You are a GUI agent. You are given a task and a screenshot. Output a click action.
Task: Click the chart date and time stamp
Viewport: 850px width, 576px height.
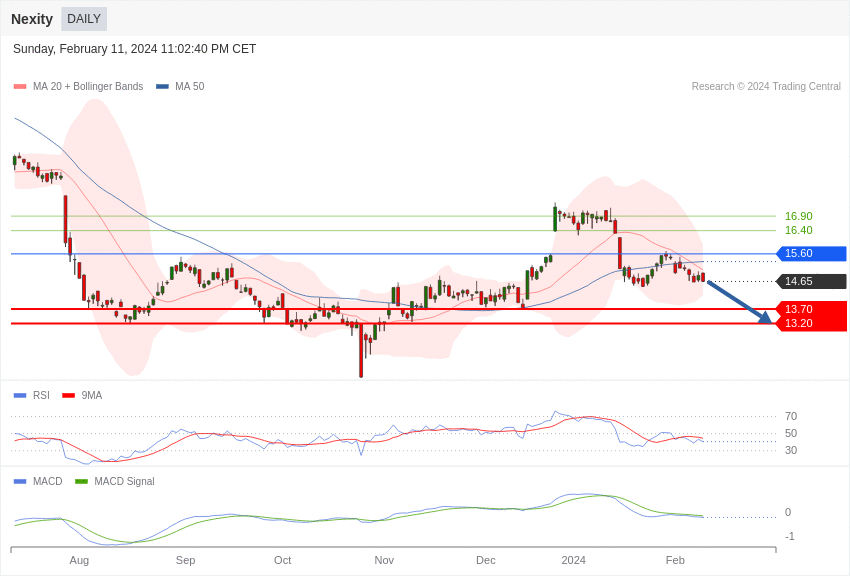(x=134, y=49)
